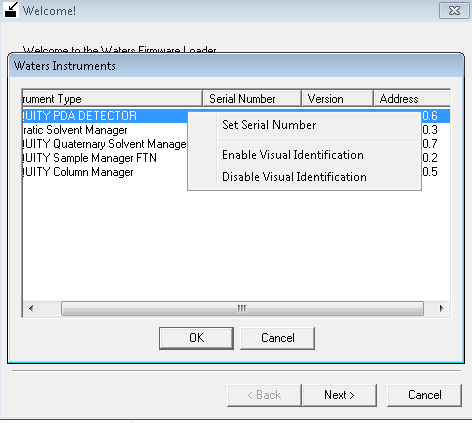Select the Column Manager row
Viewport: 472px width, 423px height.
(x=236, y=172)
